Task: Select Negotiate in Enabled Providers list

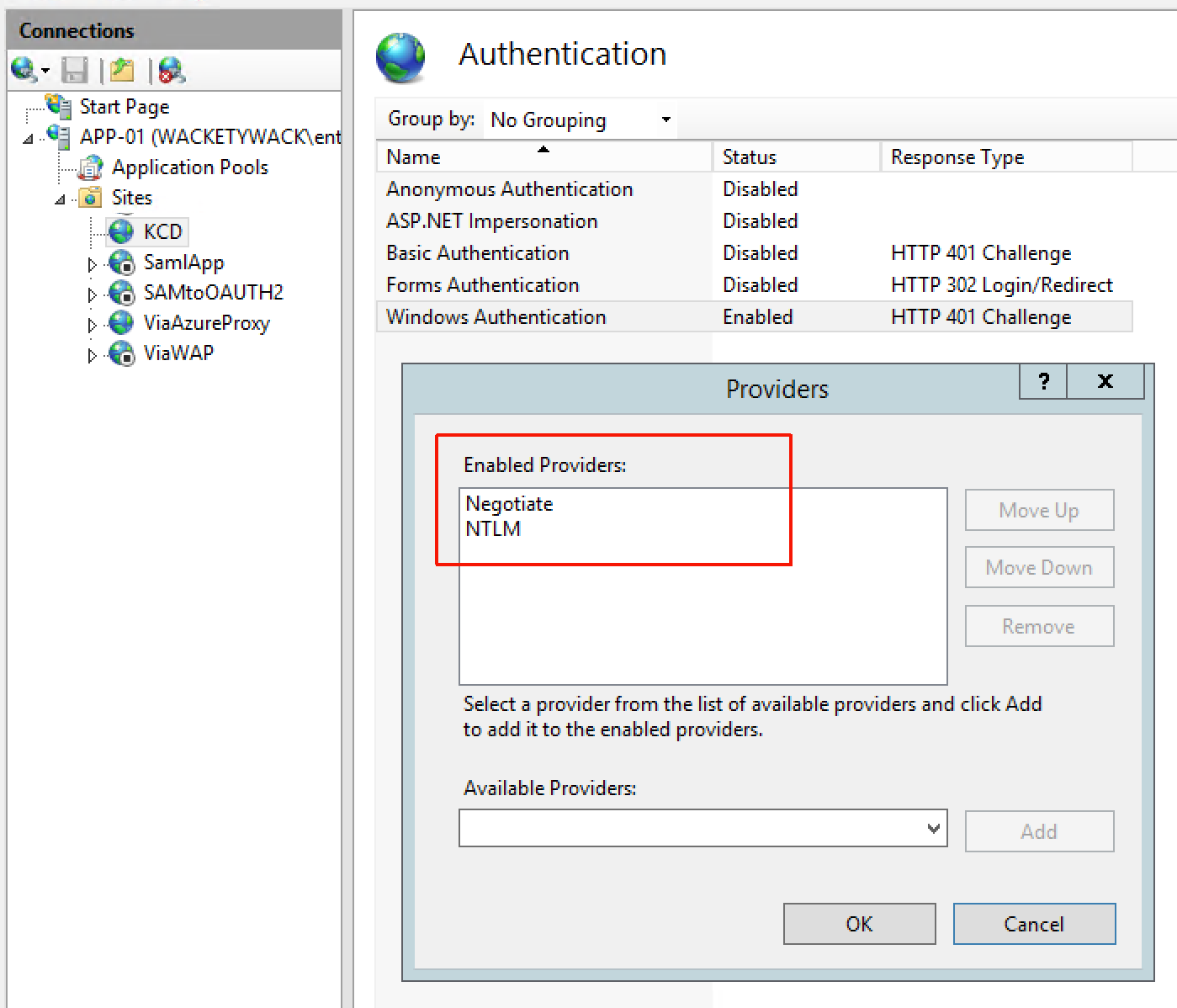Action: coord(509,504)
